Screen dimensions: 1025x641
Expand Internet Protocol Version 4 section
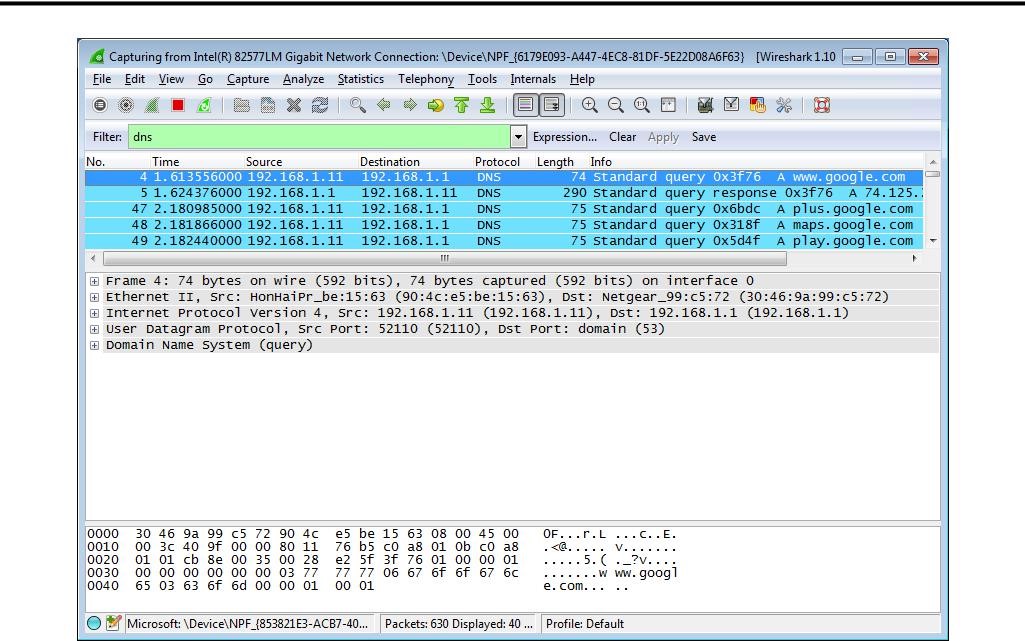click(x=95, y=314)
